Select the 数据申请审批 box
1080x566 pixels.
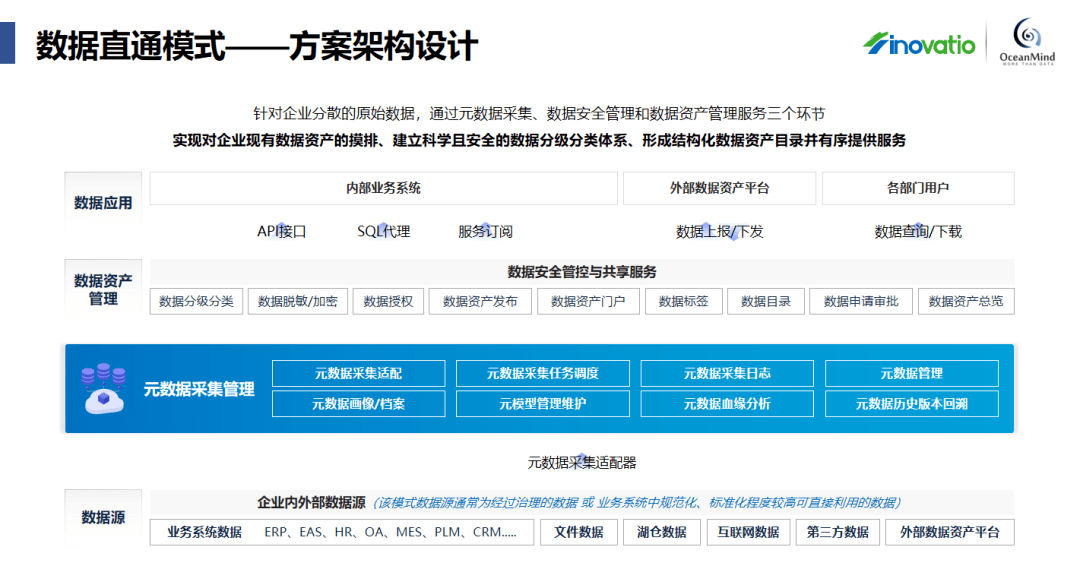point(861,301)
